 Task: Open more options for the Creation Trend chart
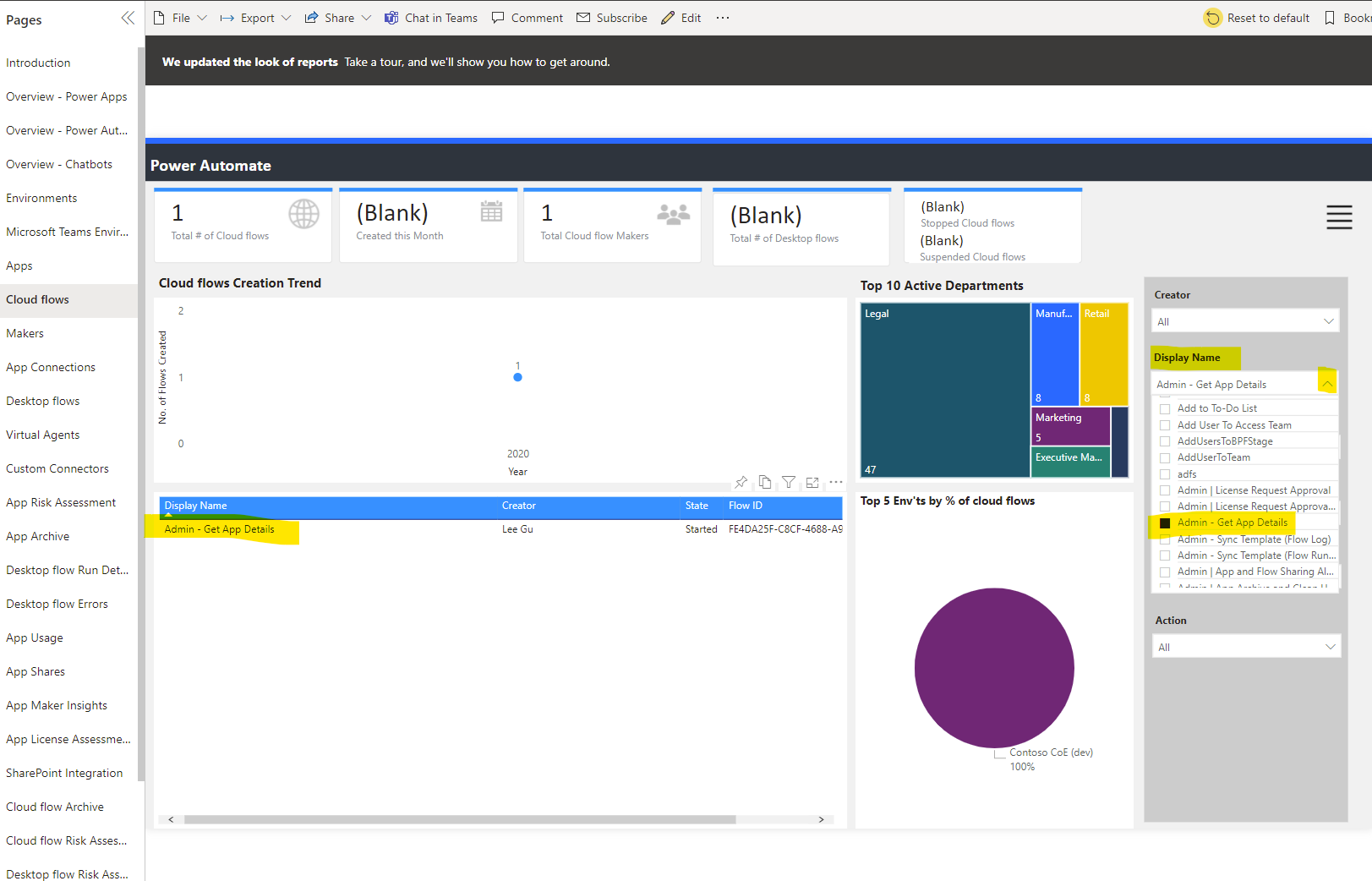click(836, 482)
